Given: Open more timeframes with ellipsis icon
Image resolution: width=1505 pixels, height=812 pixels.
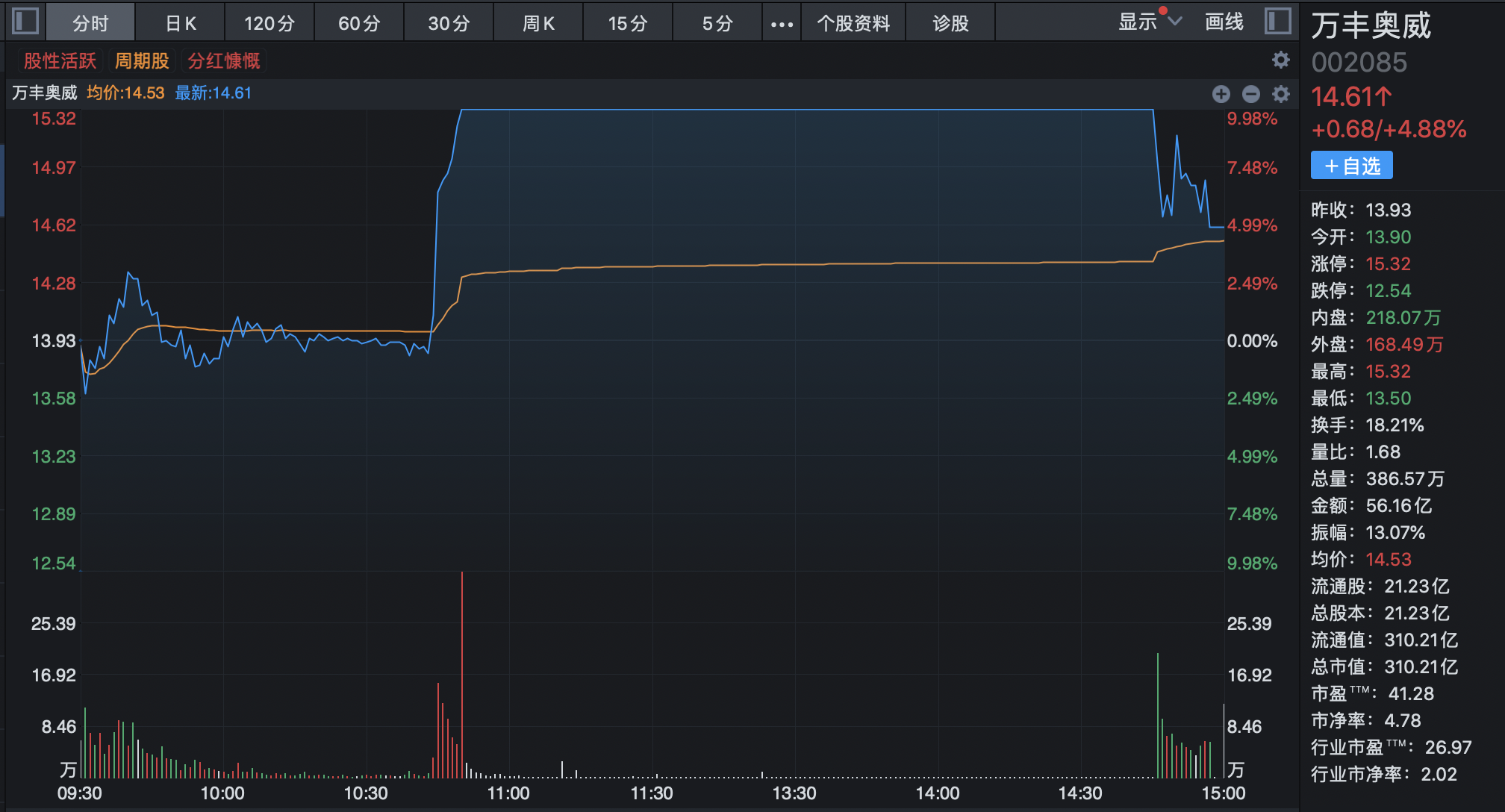Looking at the screenshot, I should click(x=781, y=24).
